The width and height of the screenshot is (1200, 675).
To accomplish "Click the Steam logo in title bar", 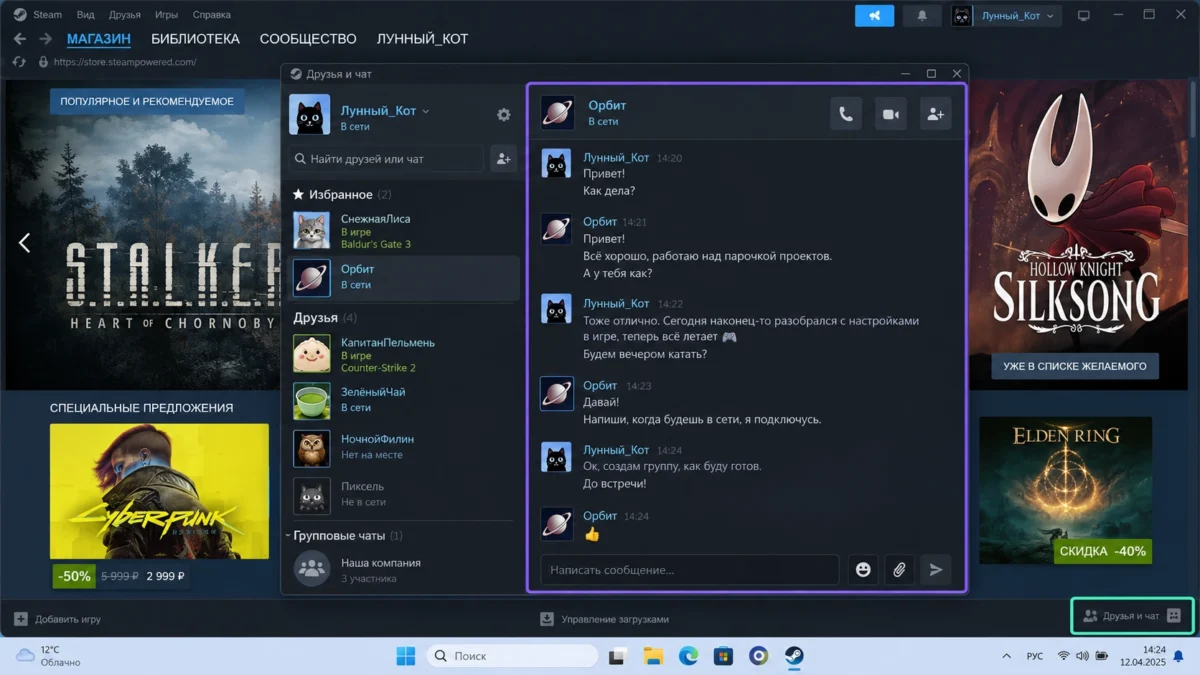I will (20, 15).
